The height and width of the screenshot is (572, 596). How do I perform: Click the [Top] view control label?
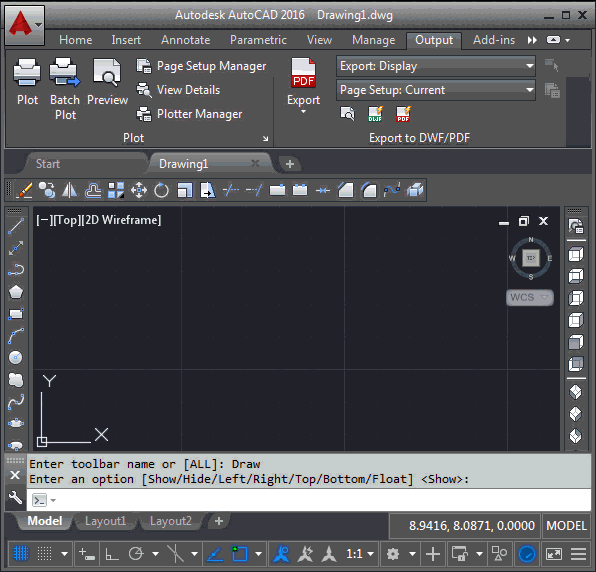click(x=68, y=220)
